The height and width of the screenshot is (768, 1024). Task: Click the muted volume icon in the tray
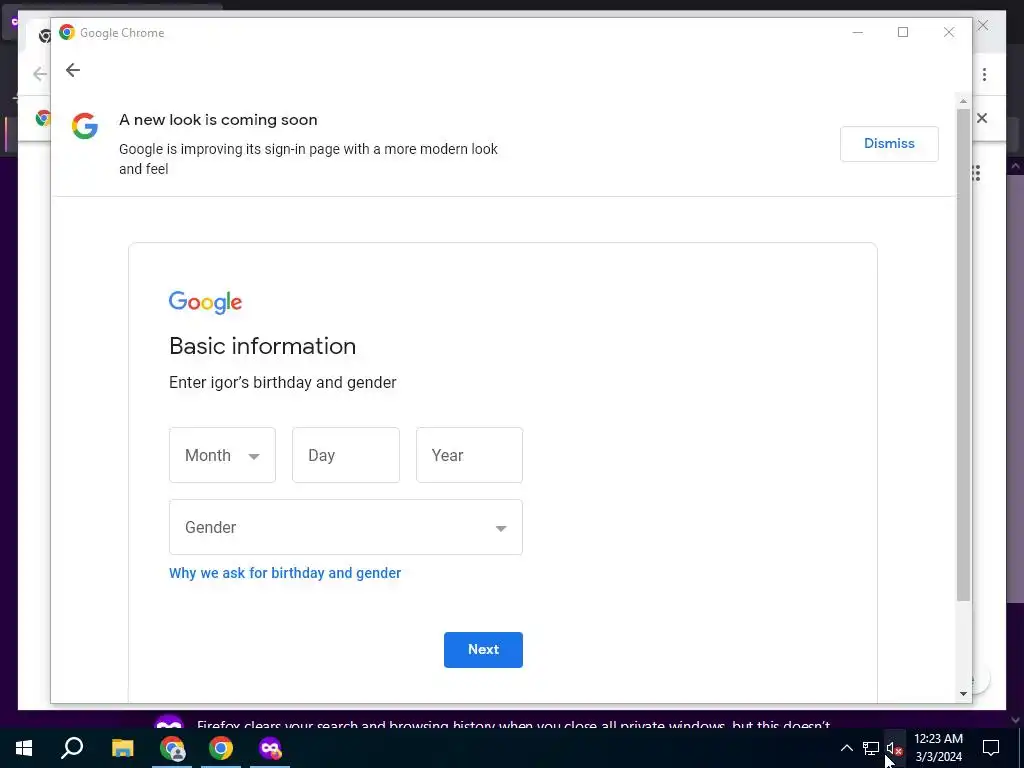(894, 748)
